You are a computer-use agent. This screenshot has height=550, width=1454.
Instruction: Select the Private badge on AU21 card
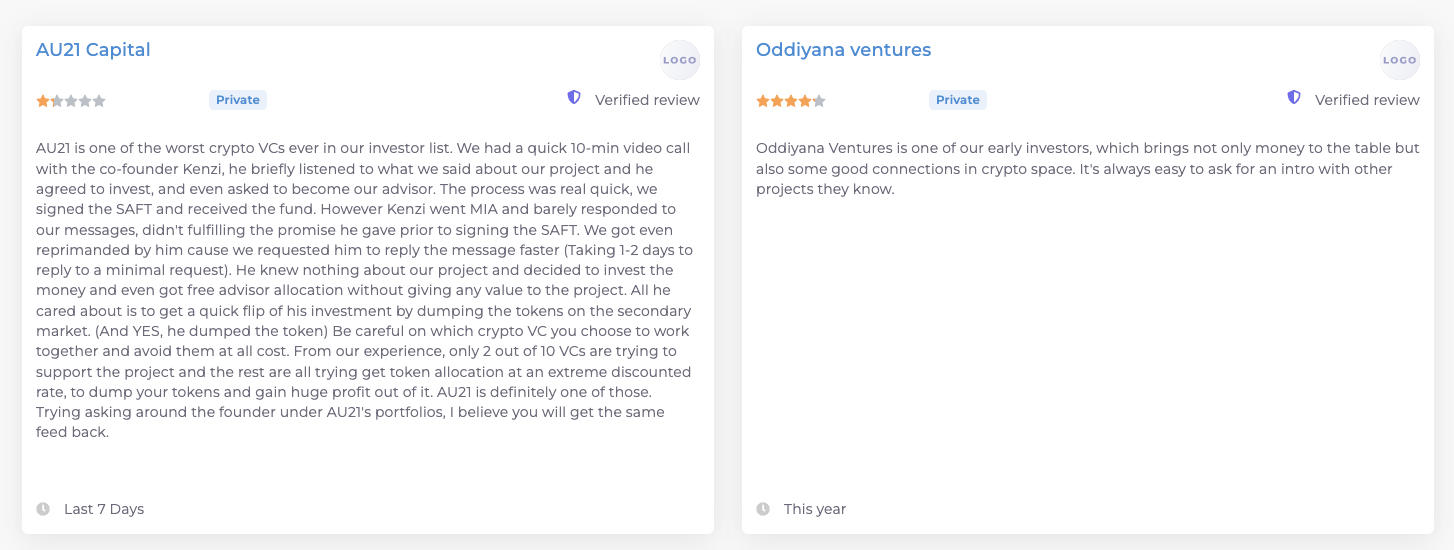(238, 100)
